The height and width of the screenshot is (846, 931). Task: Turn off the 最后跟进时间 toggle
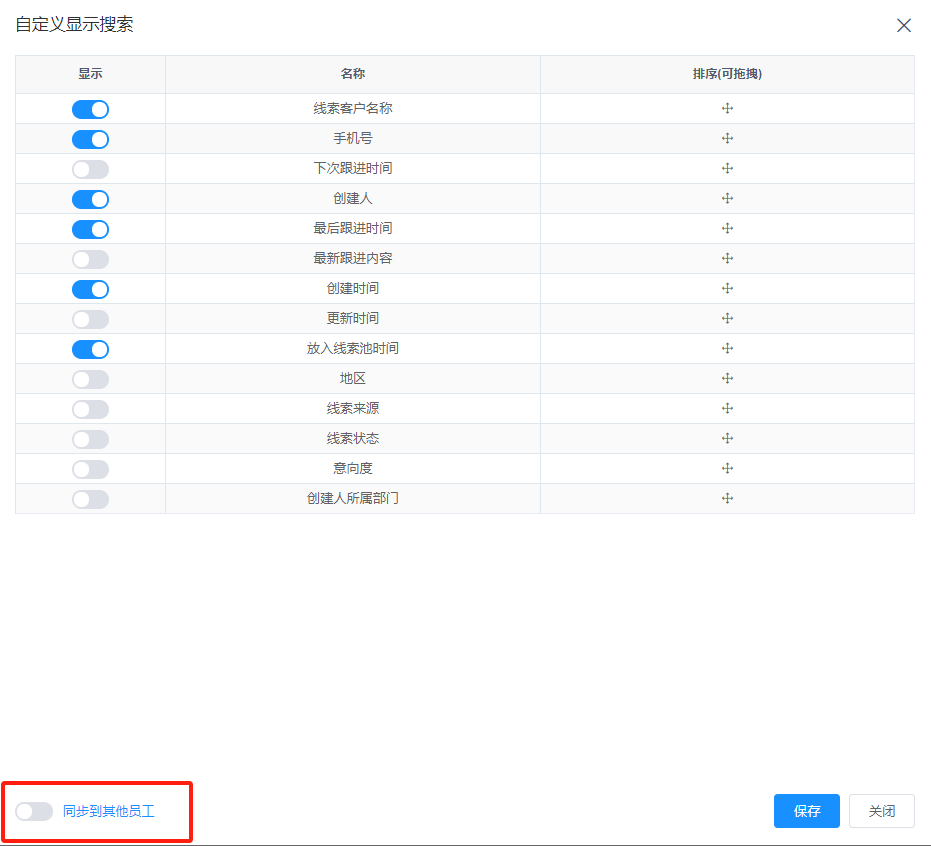point(90,229)
